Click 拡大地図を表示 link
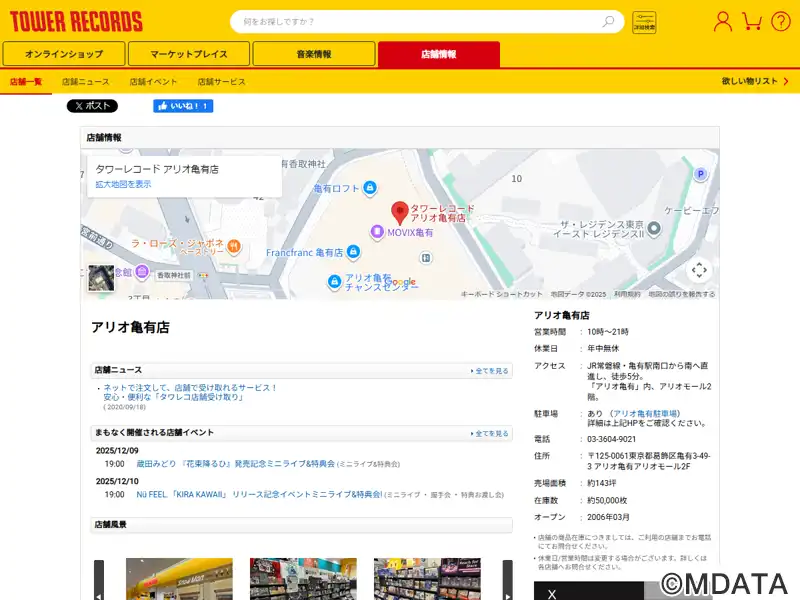800x600 pixels. point(123,184)
